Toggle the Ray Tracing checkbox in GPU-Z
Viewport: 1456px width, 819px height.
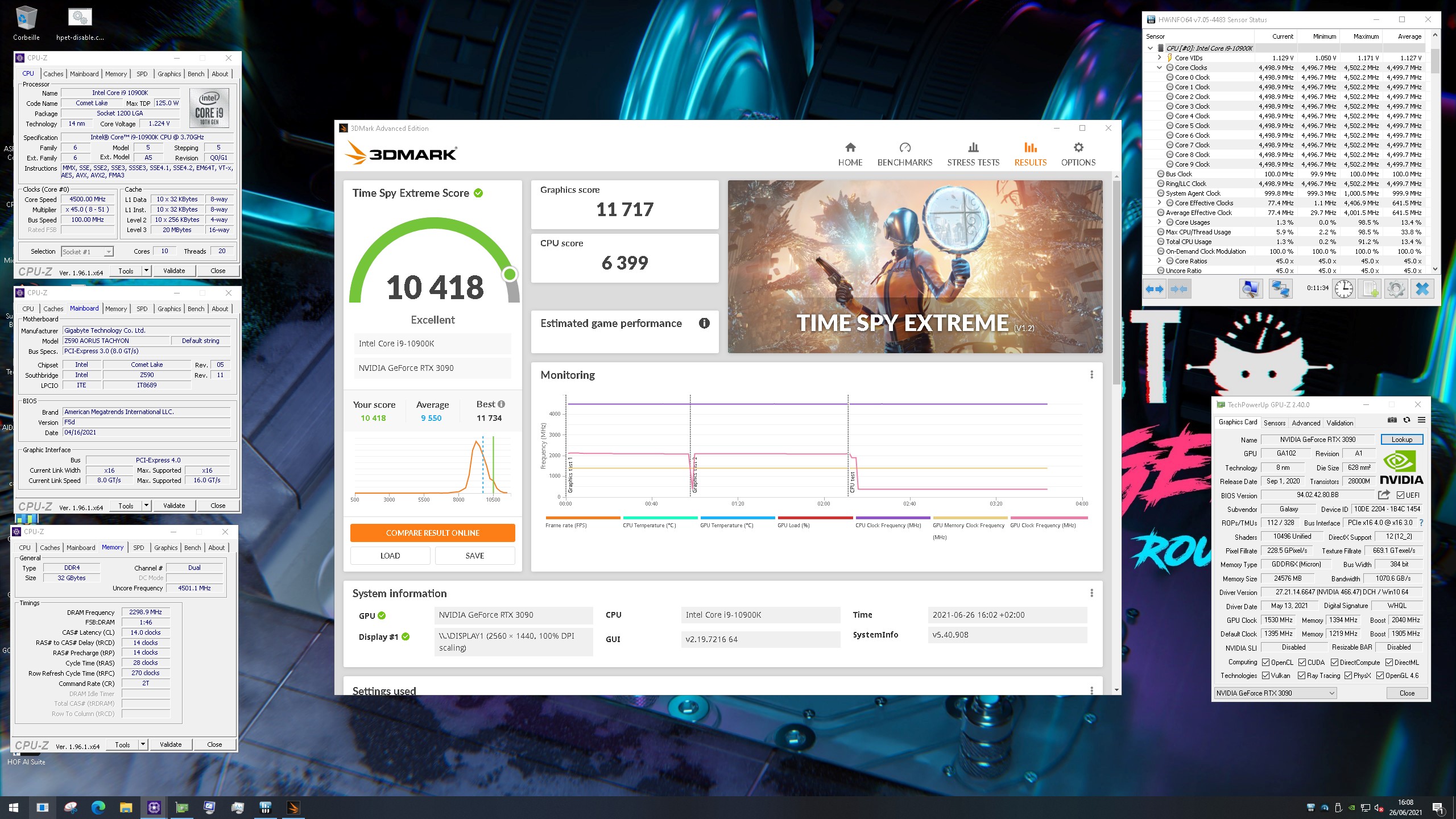[x=1301, y=676]
